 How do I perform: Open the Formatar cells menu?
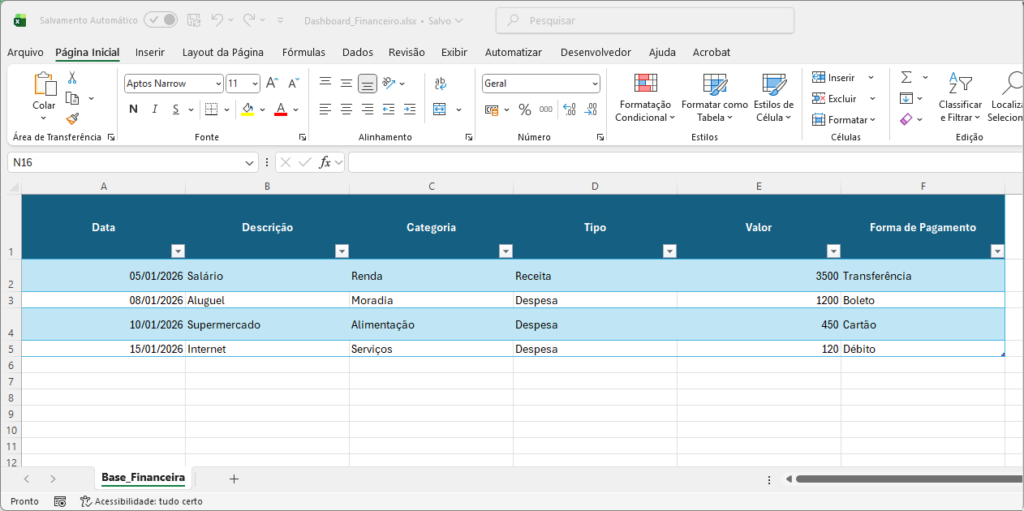click(842, 120)
